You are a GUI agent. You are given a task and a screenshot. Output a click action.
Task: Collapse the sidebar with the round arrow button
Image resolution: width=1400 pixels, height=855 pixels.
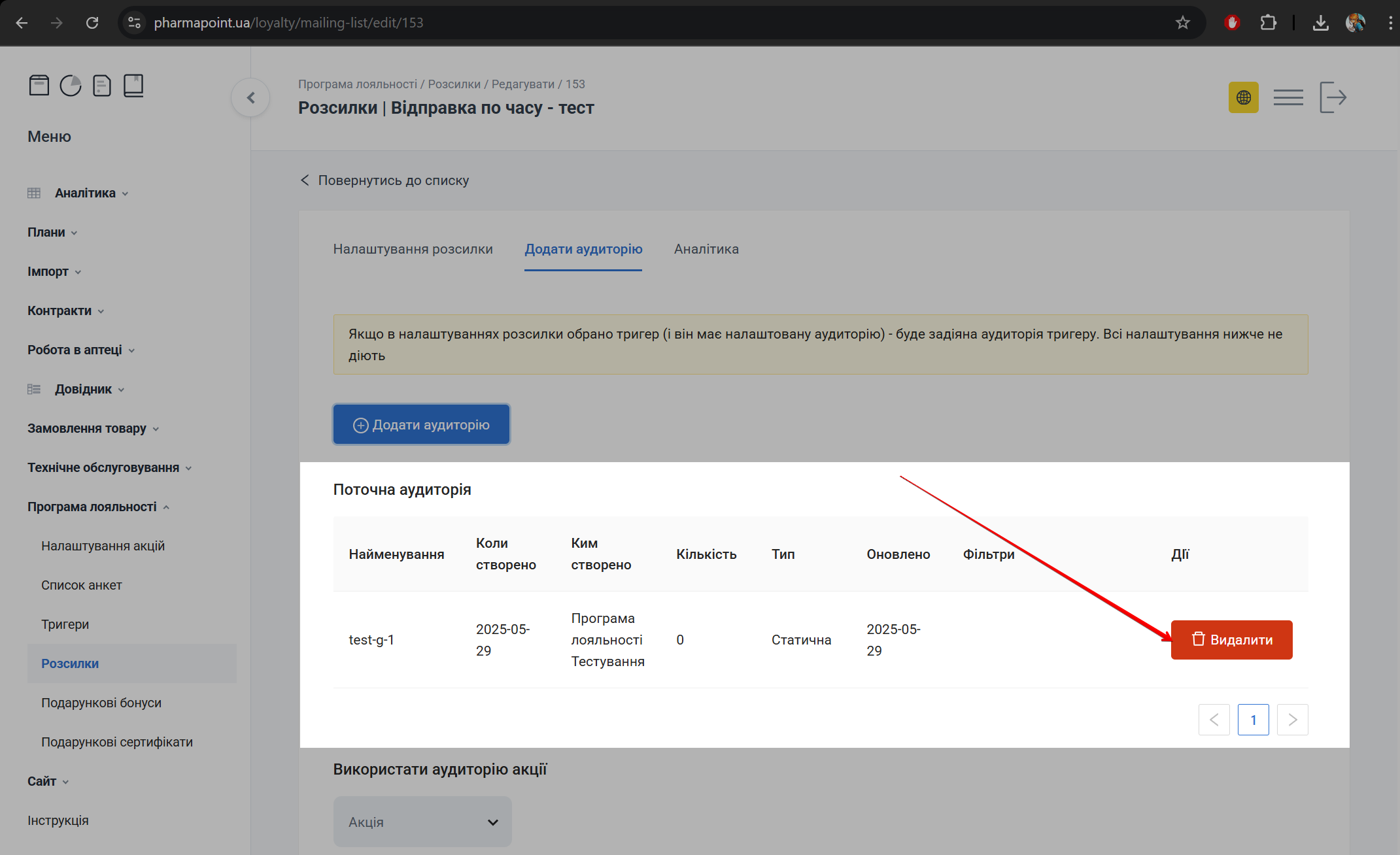(x=250, y=98)
